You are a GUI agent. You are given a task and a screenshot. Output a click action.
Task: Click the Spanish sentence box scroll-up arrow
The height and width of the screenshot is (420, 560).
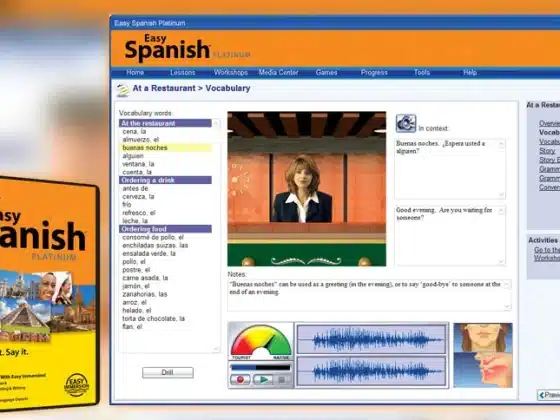(501, 144)
